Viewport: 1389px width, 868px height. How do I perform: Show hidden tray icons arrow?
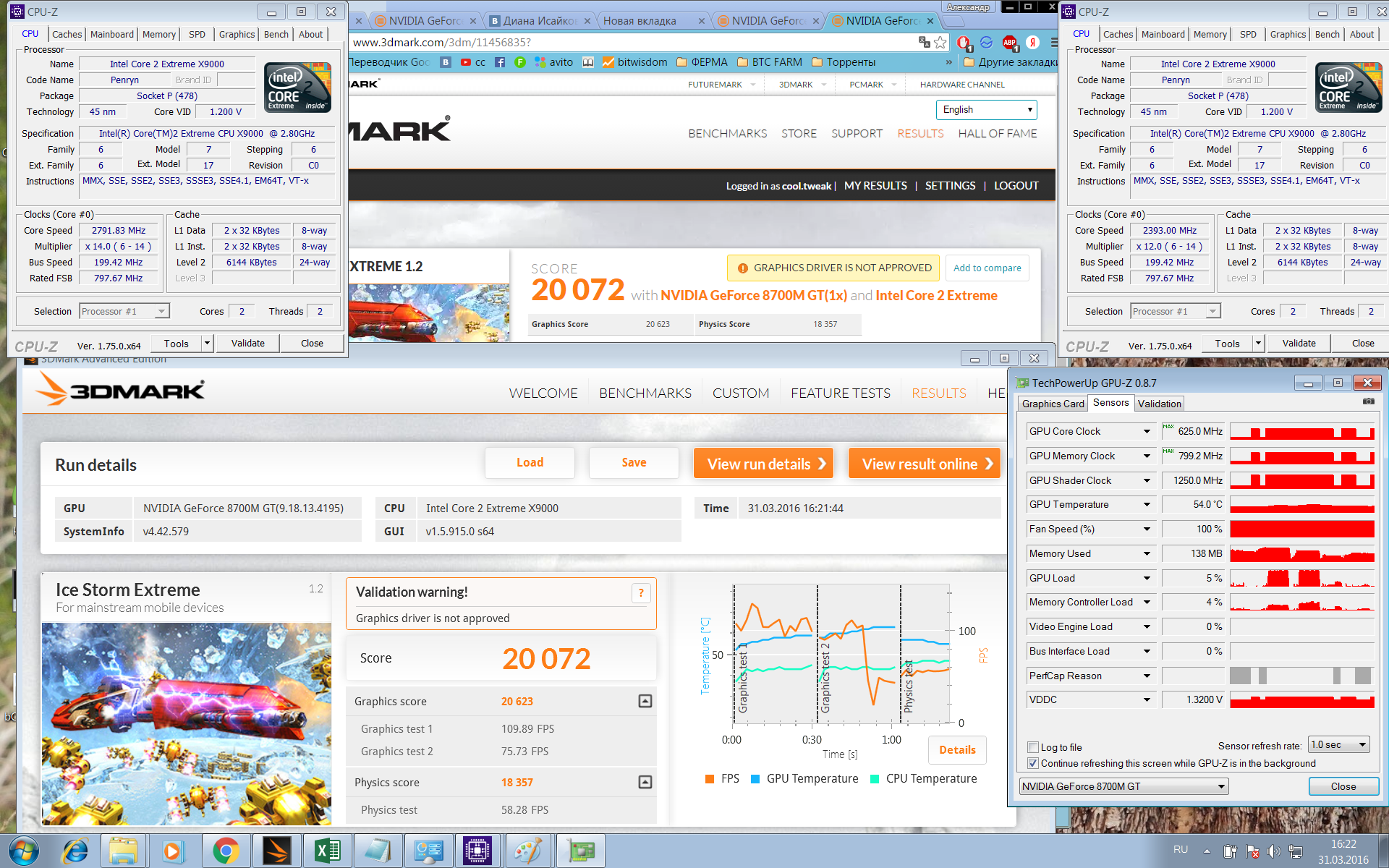pos(1207,851)
